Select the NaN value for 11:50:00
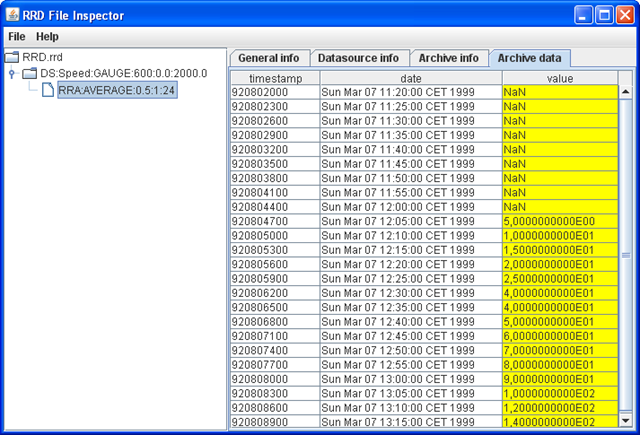 [x=560, y=178]
